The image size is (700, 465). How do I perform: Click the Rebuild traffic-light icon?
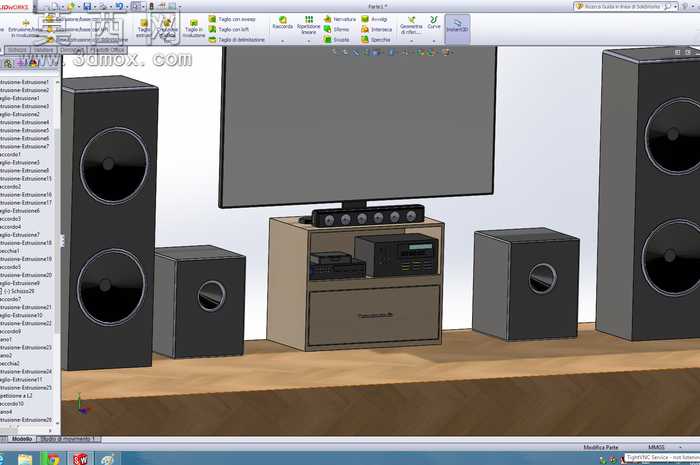pos(151,6)
